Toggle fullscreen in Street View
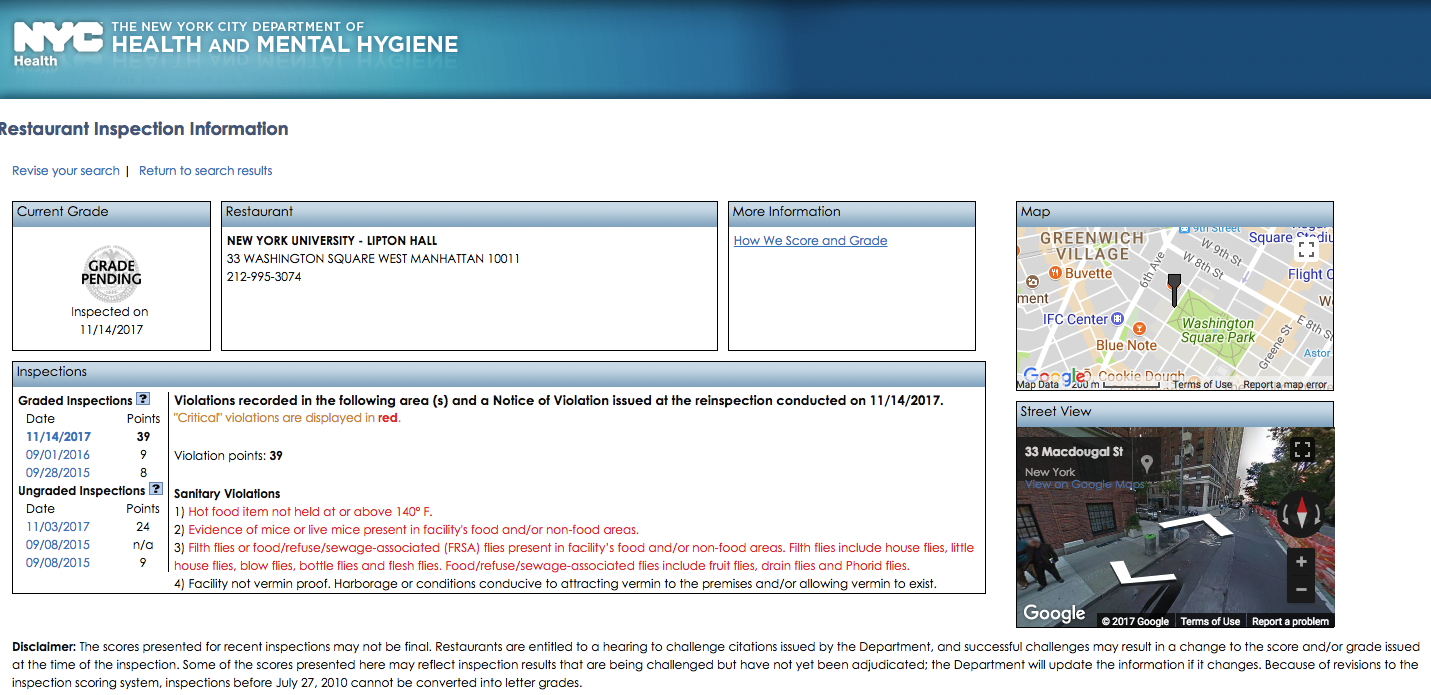Screen dimensions: 1431x695 pos(1302,449)
